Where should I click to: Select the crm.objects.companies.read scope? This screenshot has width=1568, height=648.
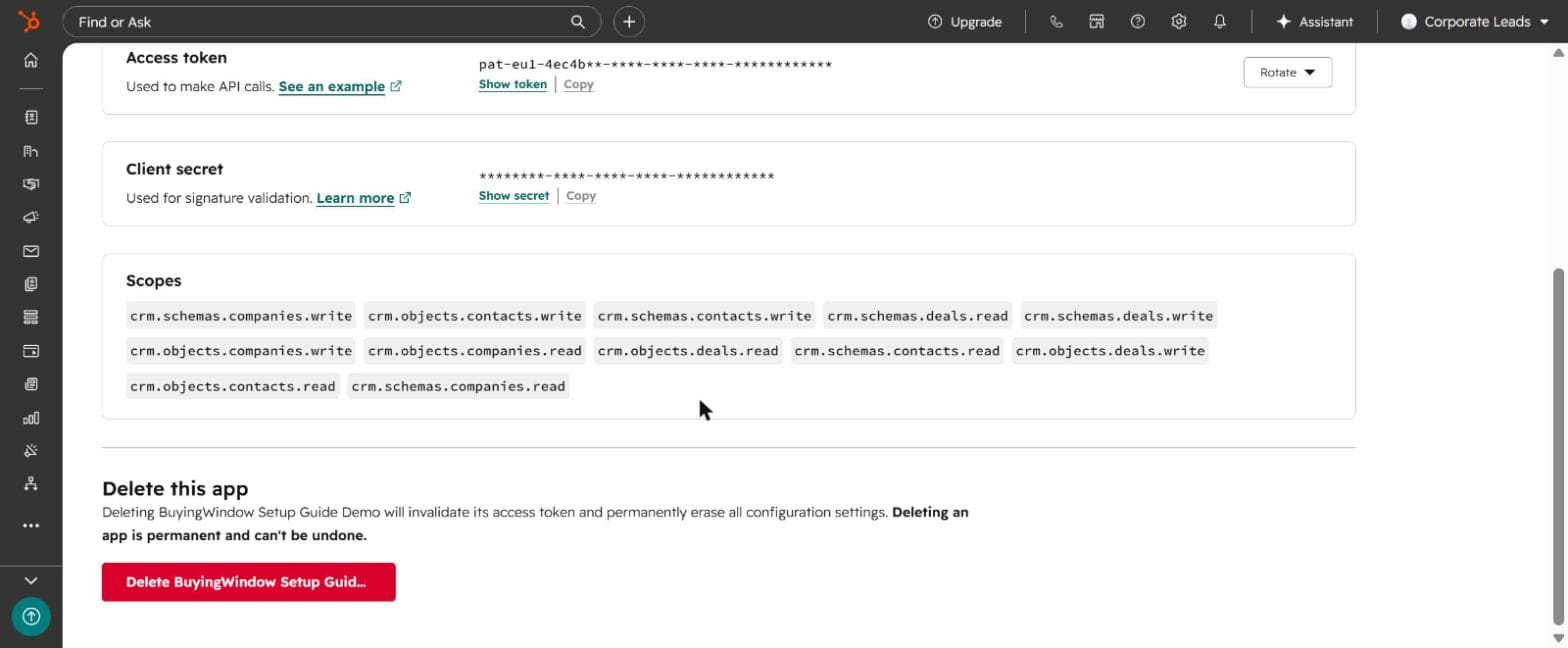(474, 351)
